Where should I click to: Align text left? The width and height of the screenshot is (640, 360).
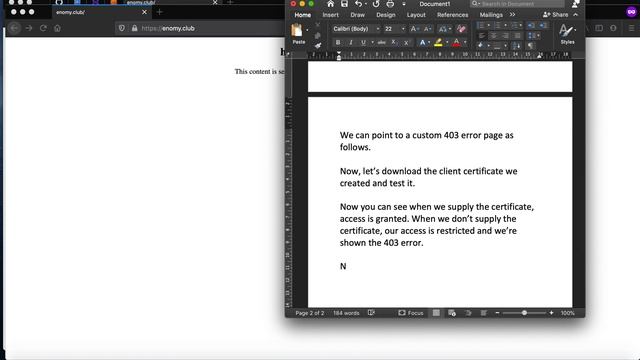pyautogui.click(x=482, y=36)
